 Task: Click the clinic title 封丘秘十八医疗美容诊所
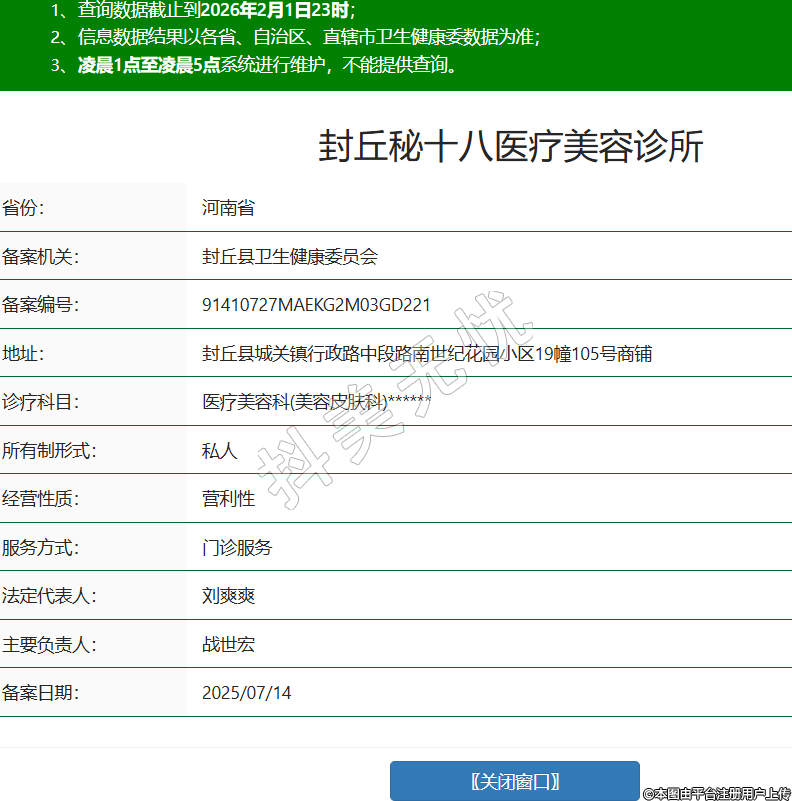click(511, 147)
